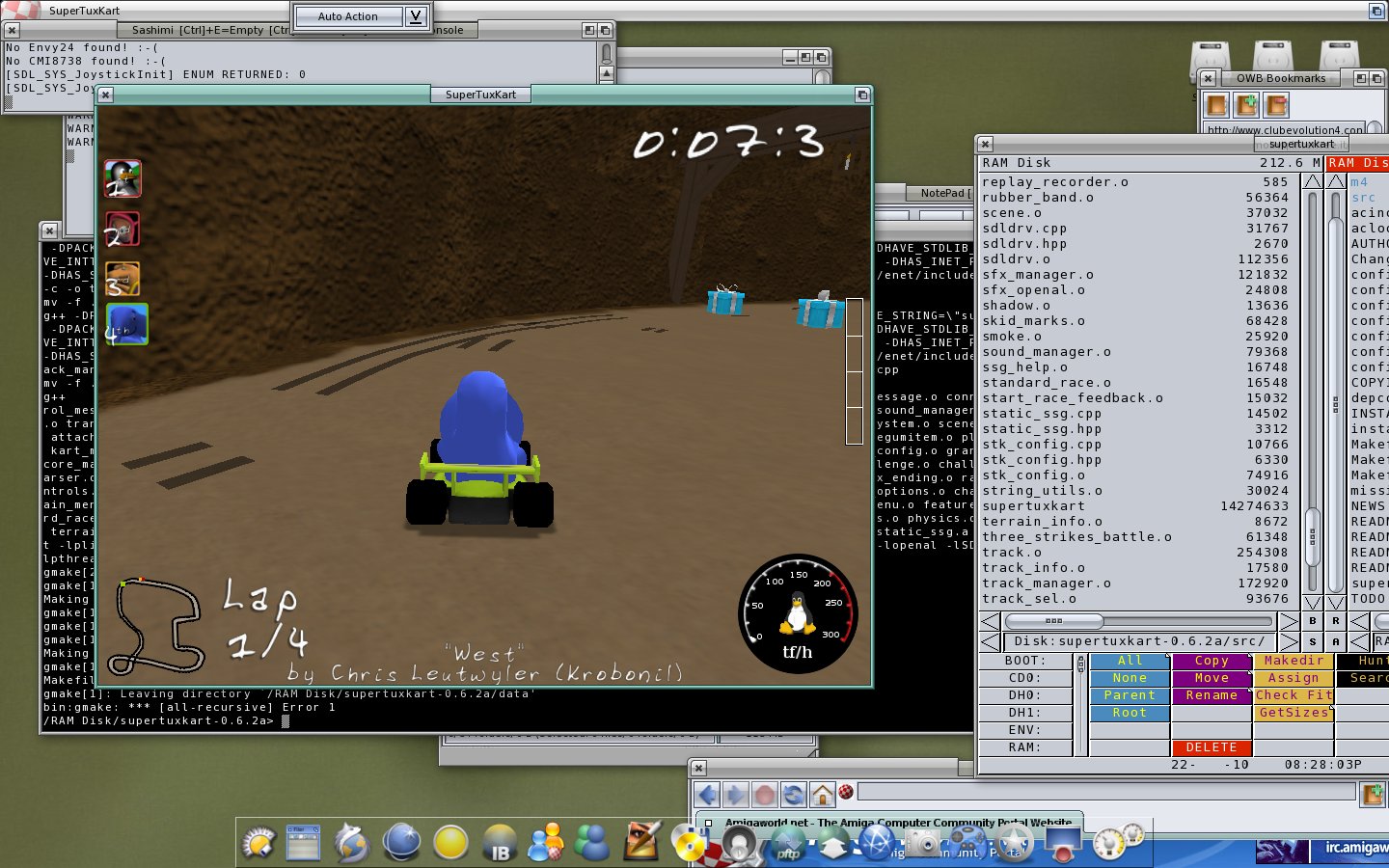
Task: Click the third-place racer portrait
Action: tap(123, 280)
